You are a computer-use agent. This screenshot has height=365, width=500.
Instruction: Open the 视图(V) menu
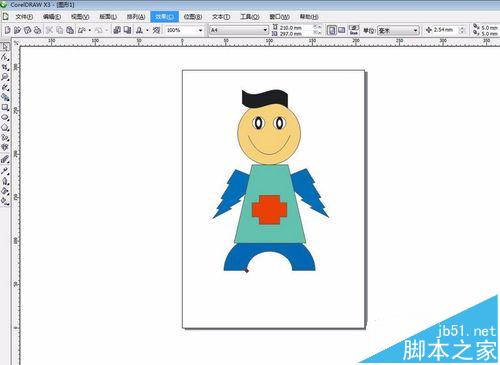click(80, 17)
